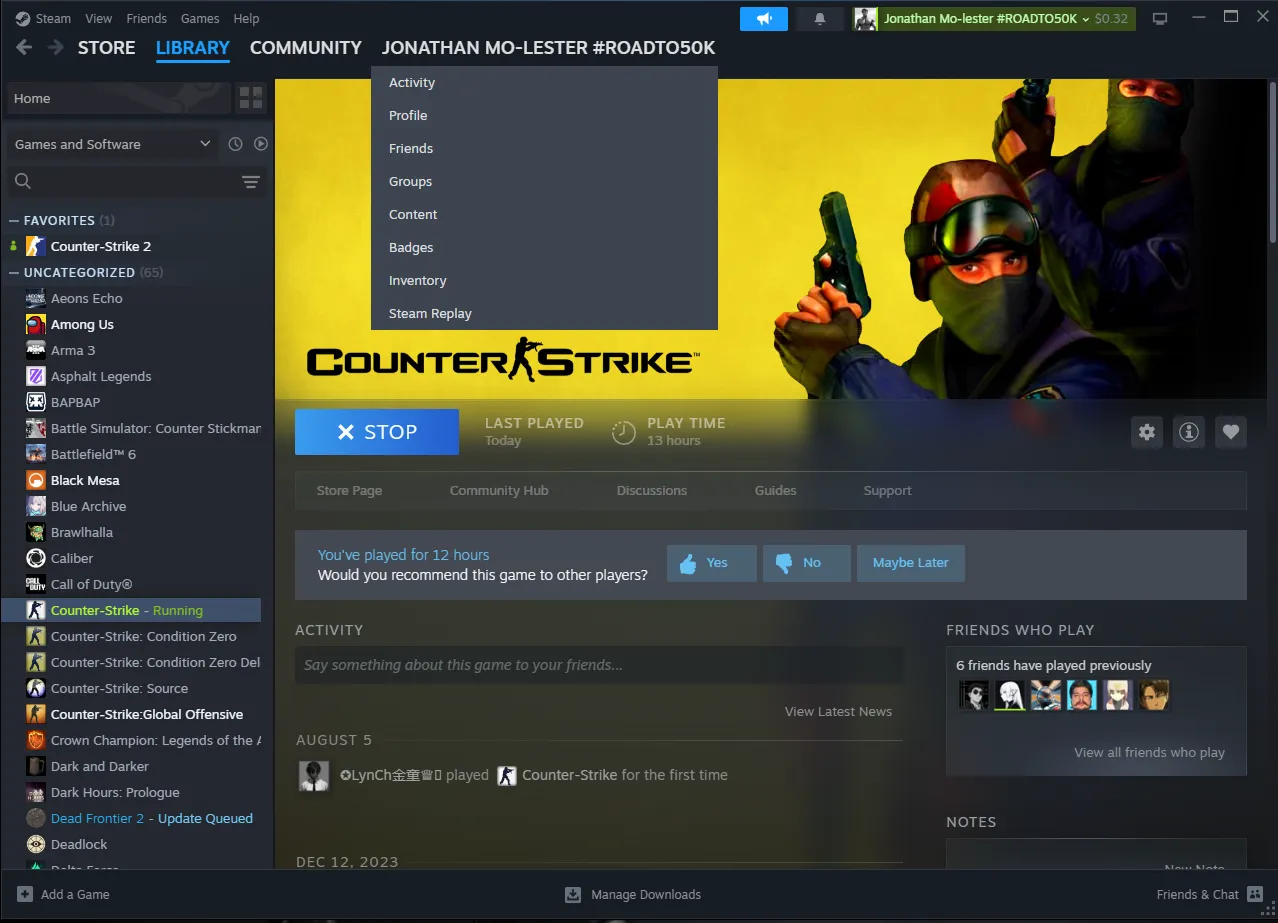Click the first friend avatar thumbnail
This screenshot has width=1278, height=923.
click(x=974, y=695)
